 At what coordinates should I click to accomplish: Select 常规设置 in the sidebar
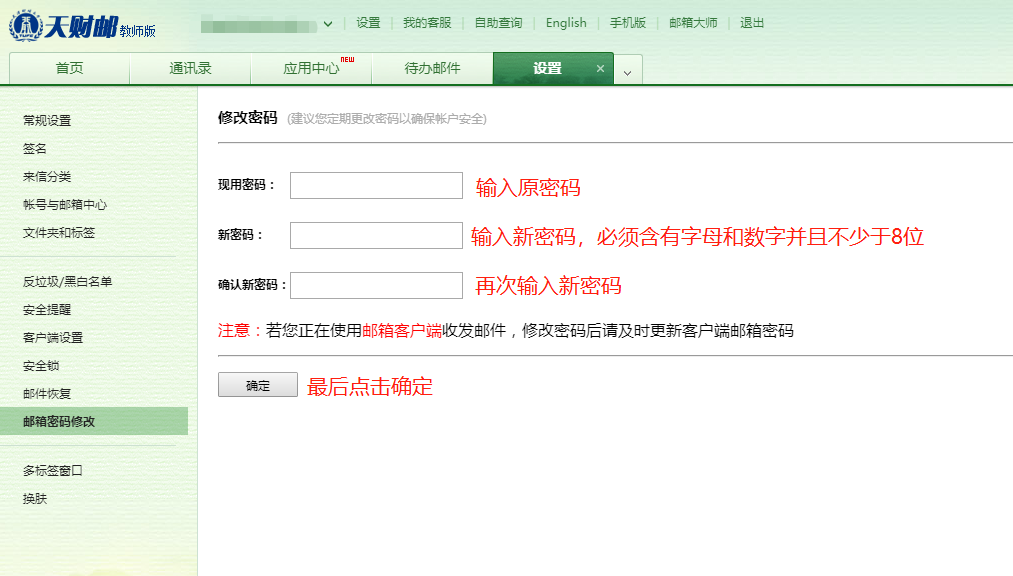pyautogui.click(x=47, y=121)
